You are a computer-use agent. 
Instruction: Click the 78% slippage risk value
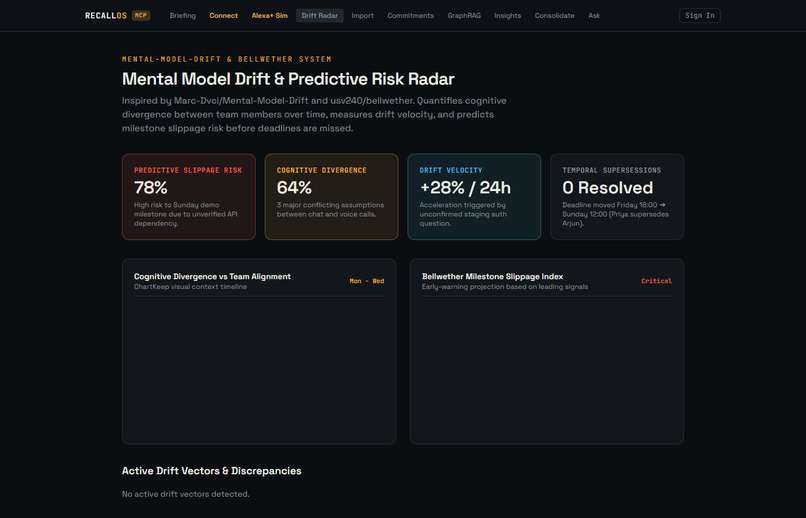point(151,188)
